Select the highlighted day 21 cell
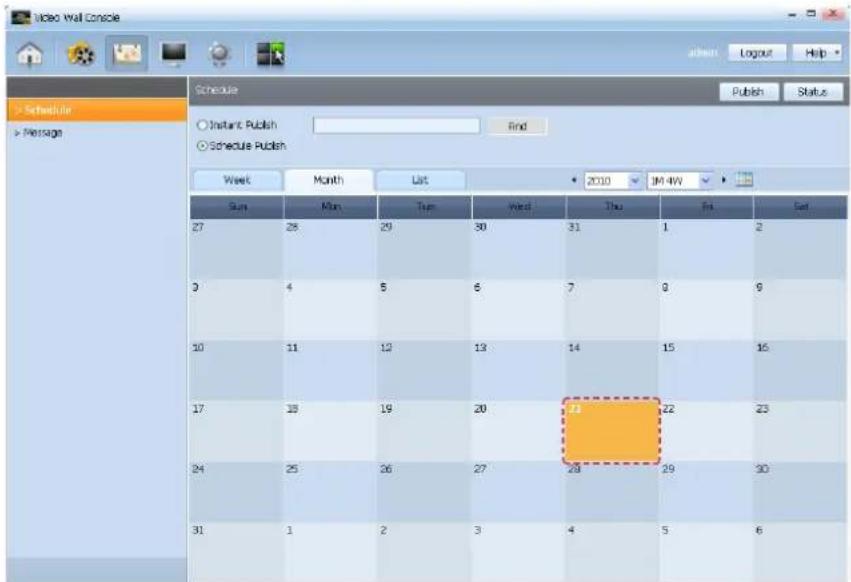The width and height of the screenshot is (851, 582). (x=612, y=431)
